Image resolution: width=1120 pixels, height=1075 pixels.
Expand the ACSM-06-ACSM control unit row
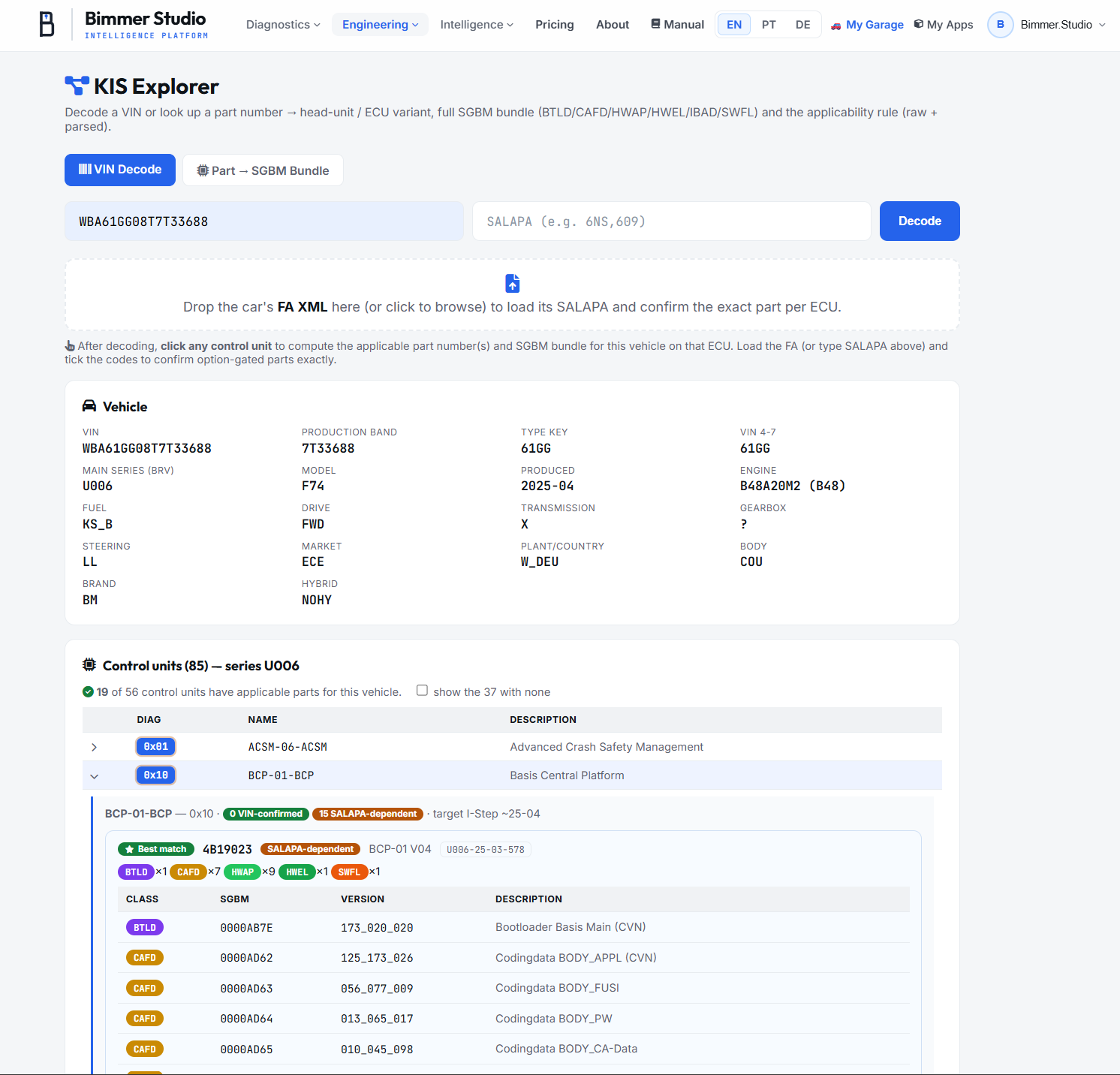pos(94,747)
